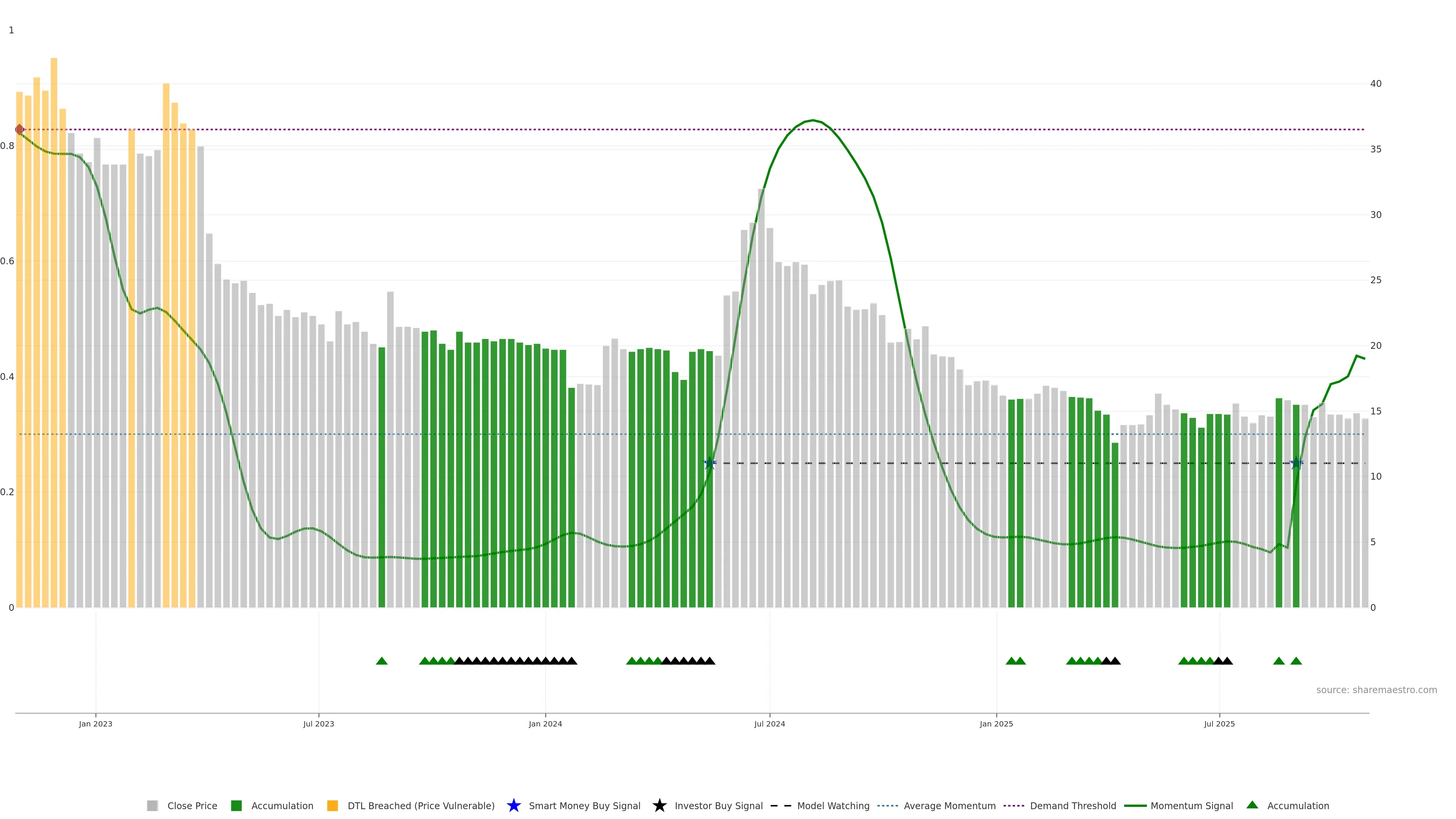Image resolution: width=1456 pixels, height=819 pixels.
Task: Click the solid green Momentum Signal legend line
Action: click(1135, 805)
